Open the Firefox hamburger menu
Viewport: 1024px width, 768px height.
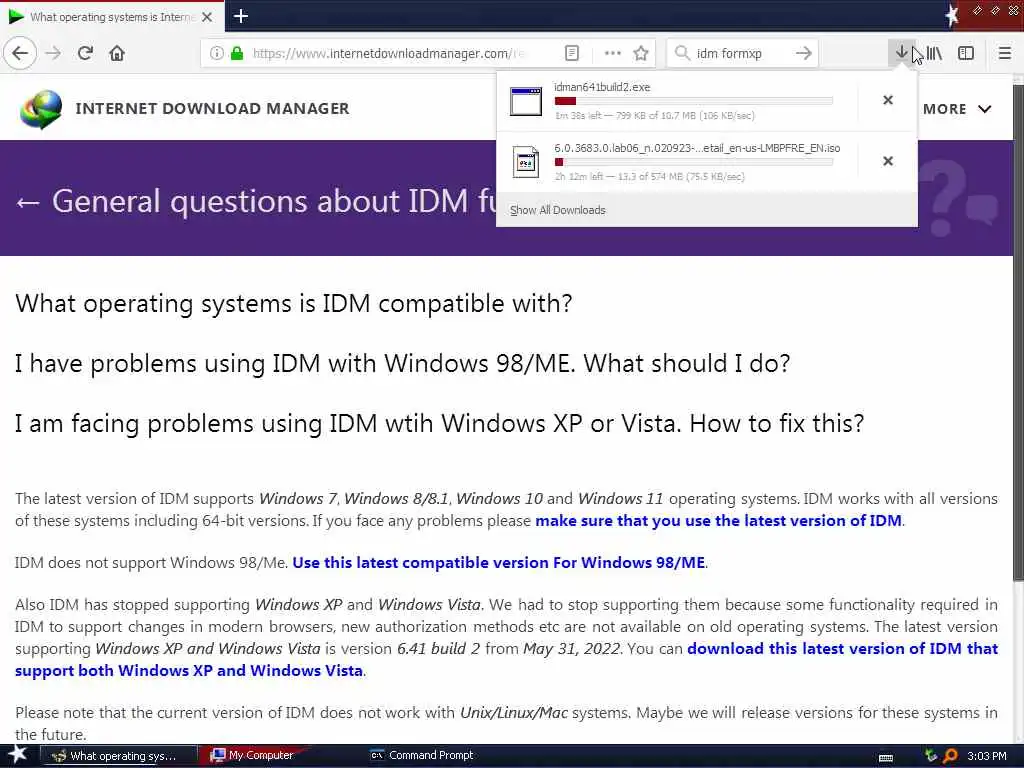pyautogui.click(x=1004, y=53)
